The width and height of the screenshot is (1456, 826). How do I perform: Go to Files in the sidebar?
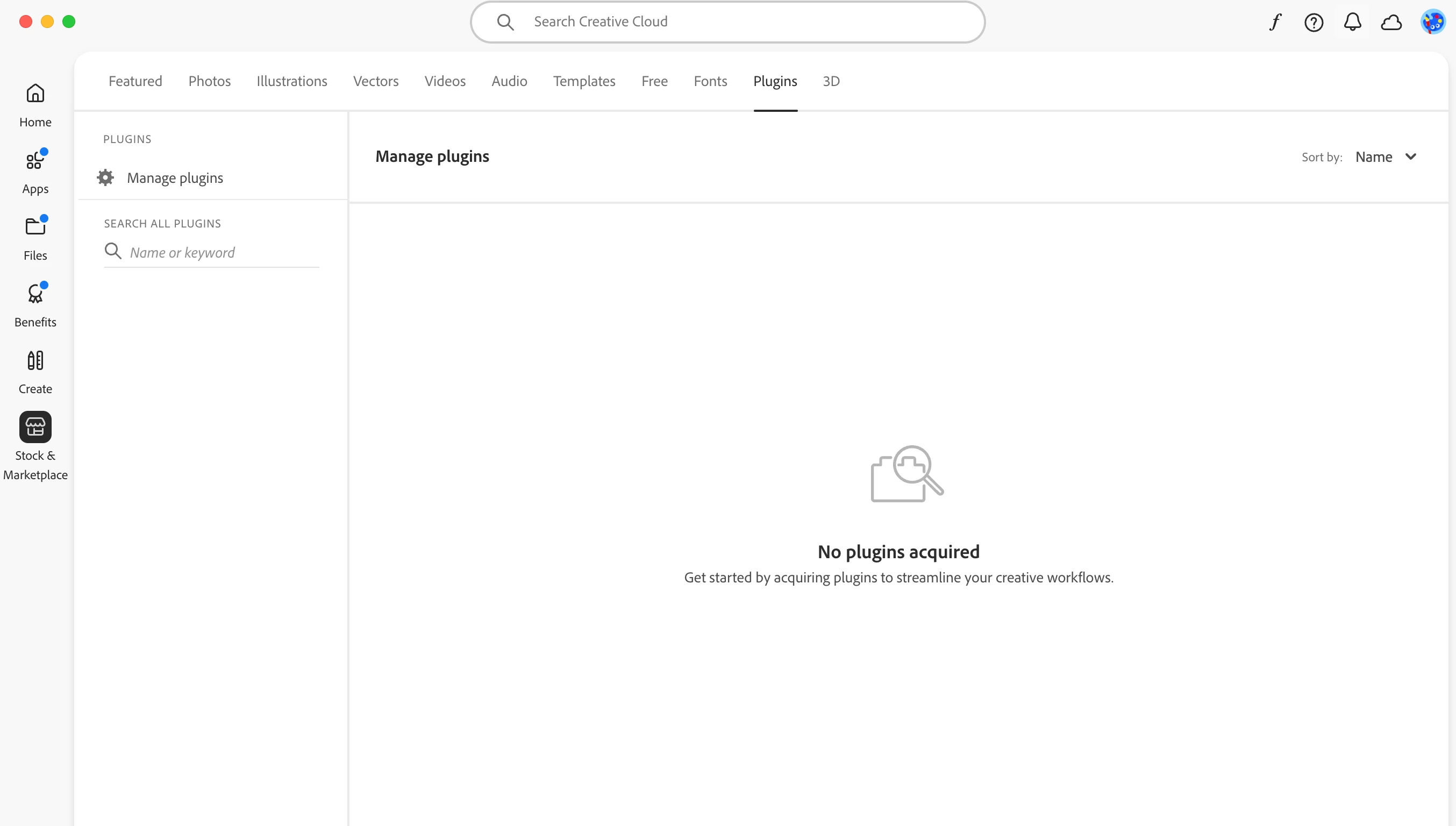35,238
